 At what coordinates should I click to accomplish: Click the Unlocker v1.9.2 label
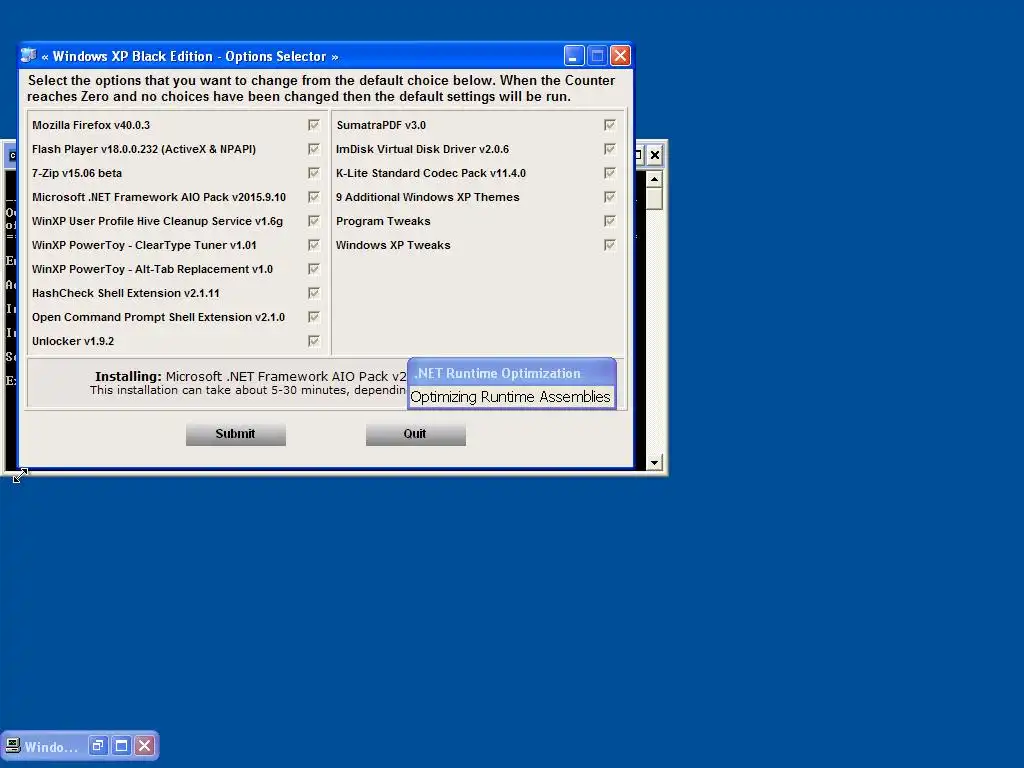73,341
